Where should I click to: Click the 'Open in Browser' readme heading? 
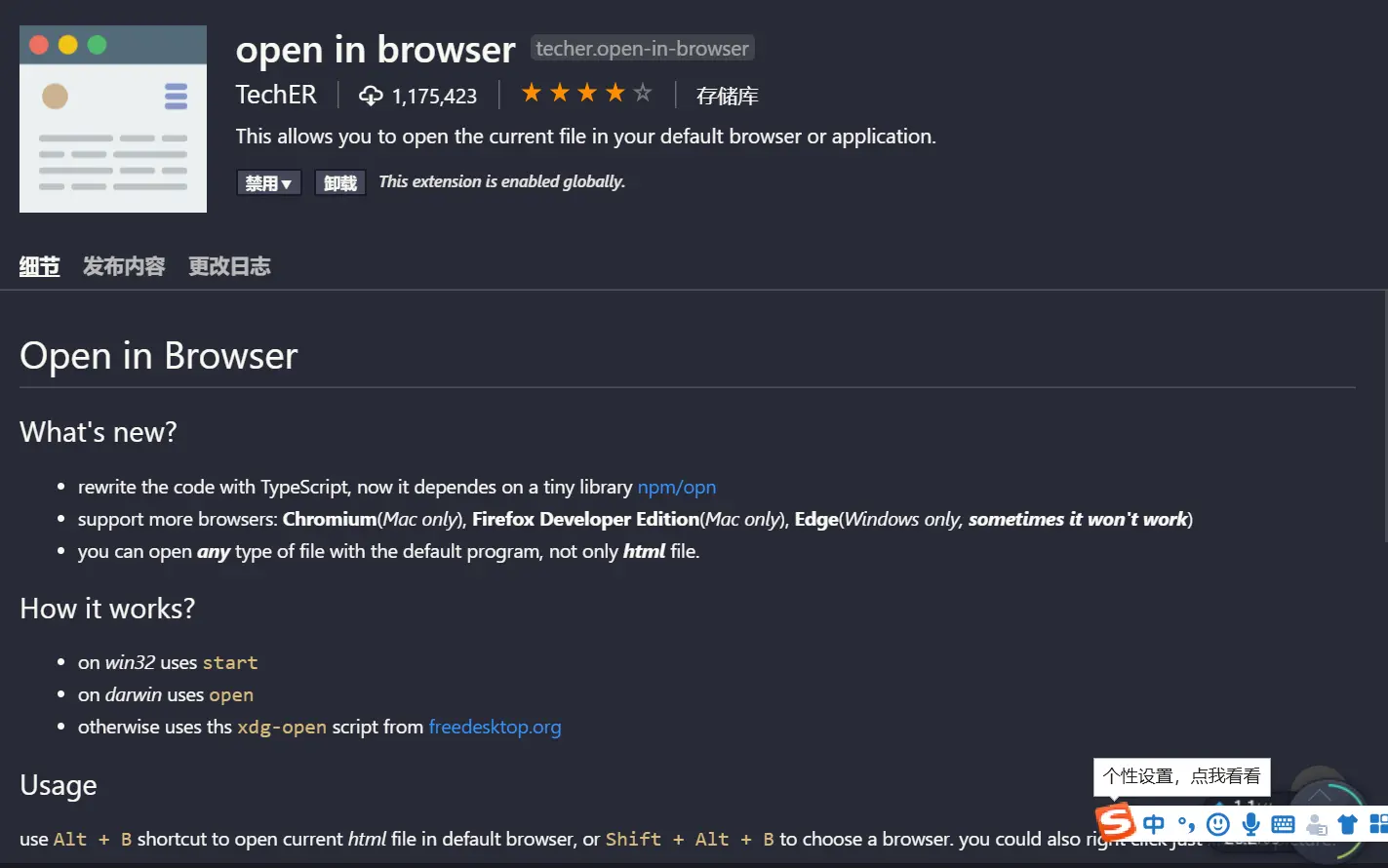pyautogui.click(x=159, y=356)
